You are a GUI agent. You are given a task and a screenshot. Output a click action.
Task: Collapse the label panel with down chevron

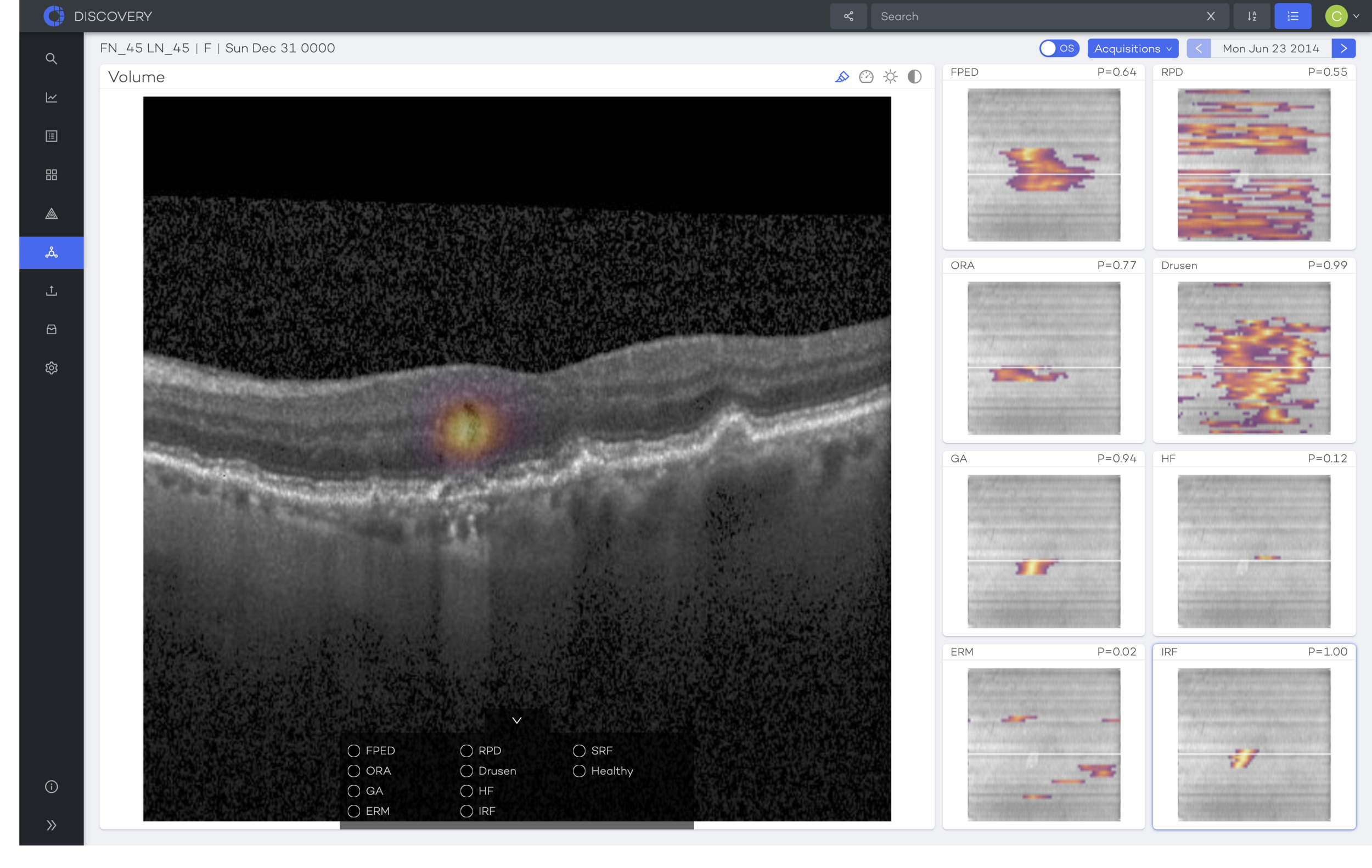(517, 720)
